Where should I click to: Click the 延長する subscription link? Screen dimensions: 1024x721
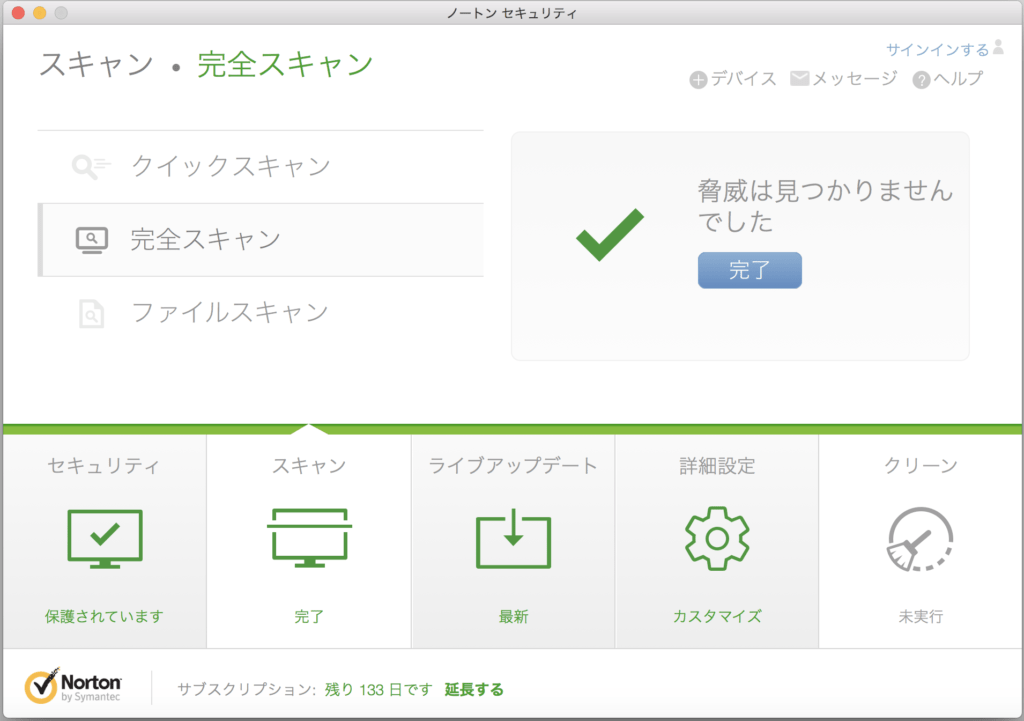pyautogui.click(x=474, y=689)
